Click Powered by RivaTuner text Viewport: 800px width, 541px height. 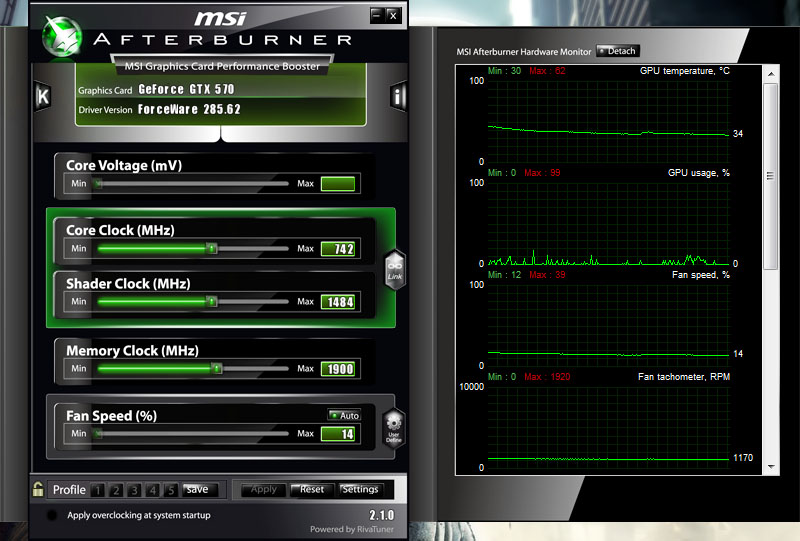(x=352, y=529)
